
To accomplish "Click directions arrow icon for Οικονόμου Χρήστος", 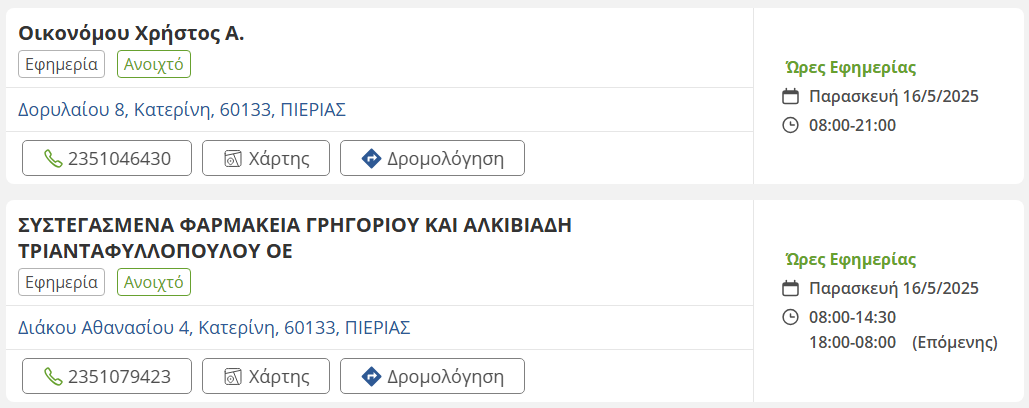I will click(371, 158).
